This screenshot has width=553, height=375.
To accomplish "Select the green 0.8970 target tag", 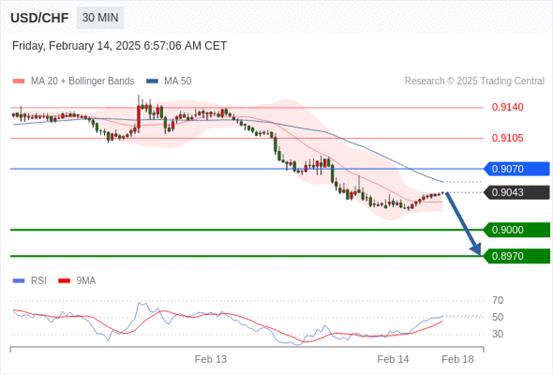I will point(517,256).
